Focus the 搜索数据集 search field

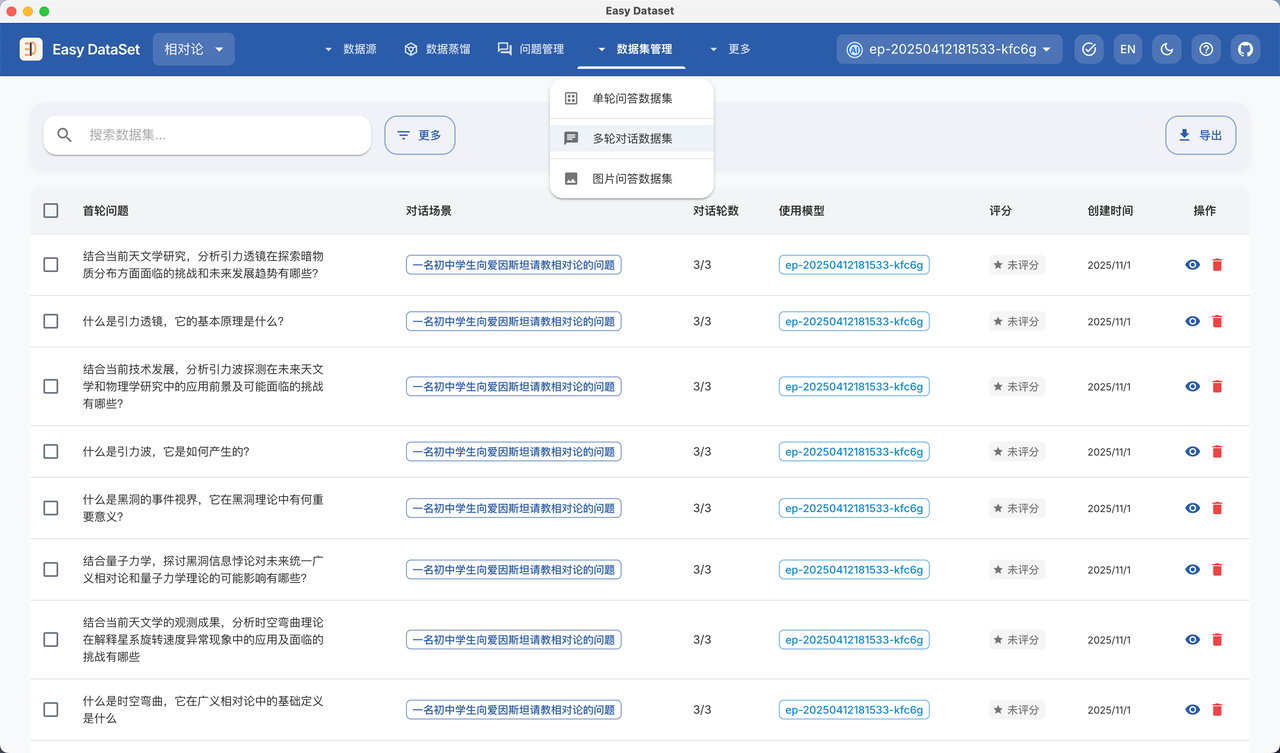207,135
